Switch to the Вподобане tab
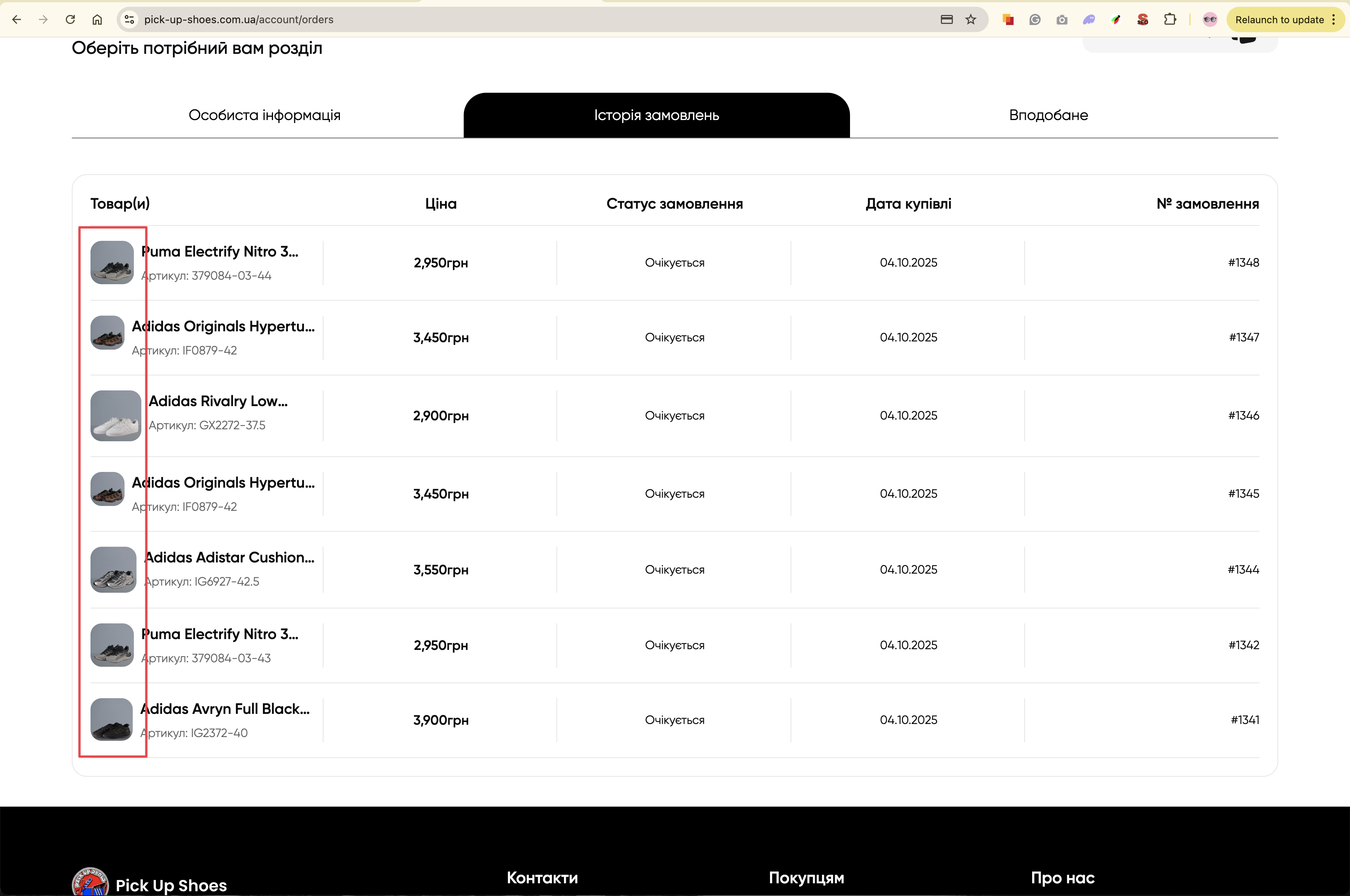The image size is (1350, 896). point(1048,115)
